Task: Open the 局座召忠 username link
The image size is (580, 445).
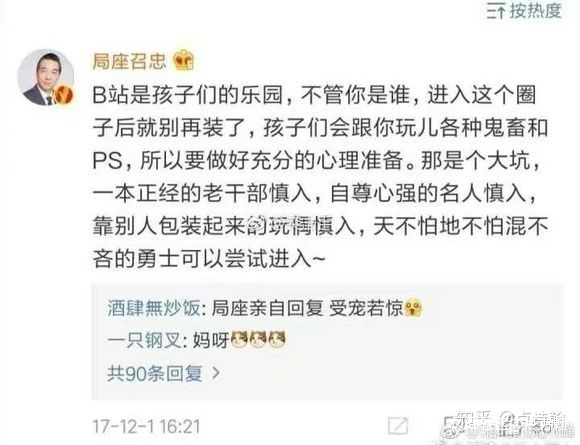Action: pos(129,61)
